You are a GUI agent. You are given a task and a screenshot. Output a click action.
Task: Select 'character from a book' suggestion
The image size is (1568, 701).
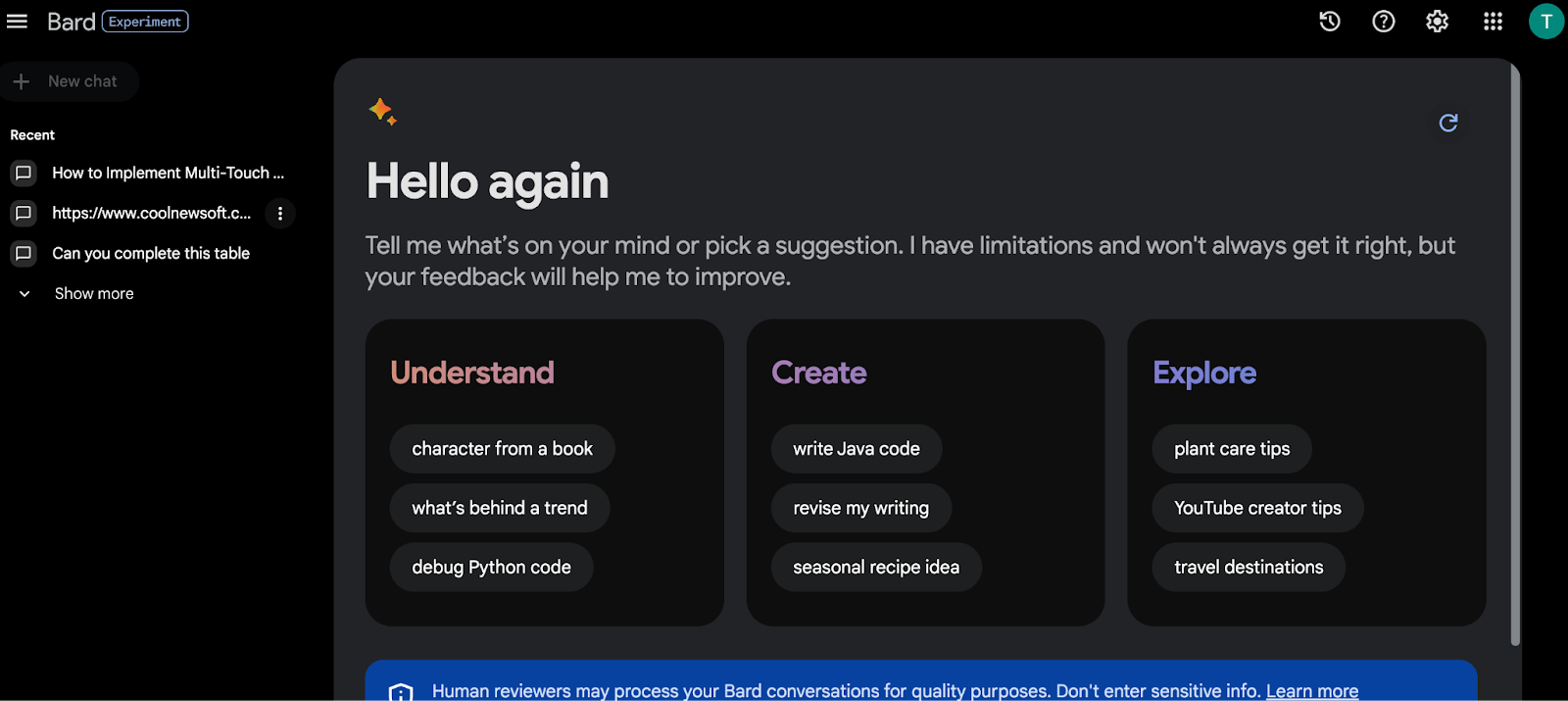[x=503, y=449]
